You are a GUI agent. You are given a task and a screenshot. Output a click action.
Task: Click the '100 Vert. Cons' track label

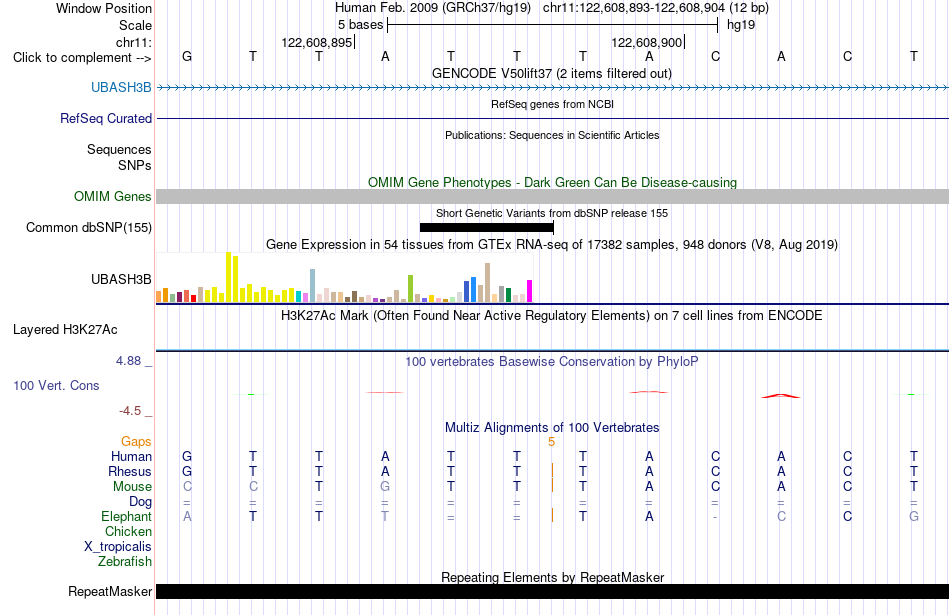(56, 385)
